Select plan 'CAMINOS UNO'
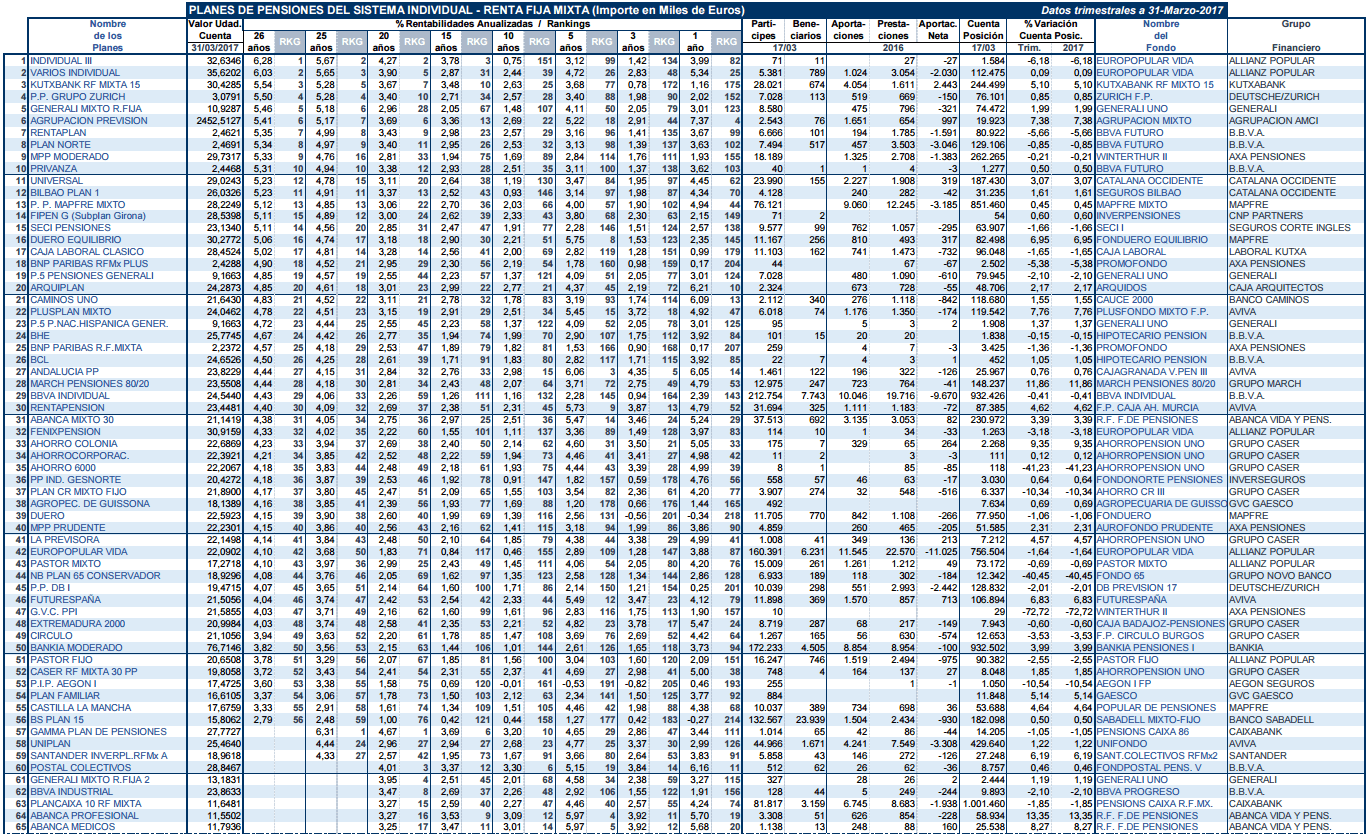1368x834 pixels. coord(64,299)
